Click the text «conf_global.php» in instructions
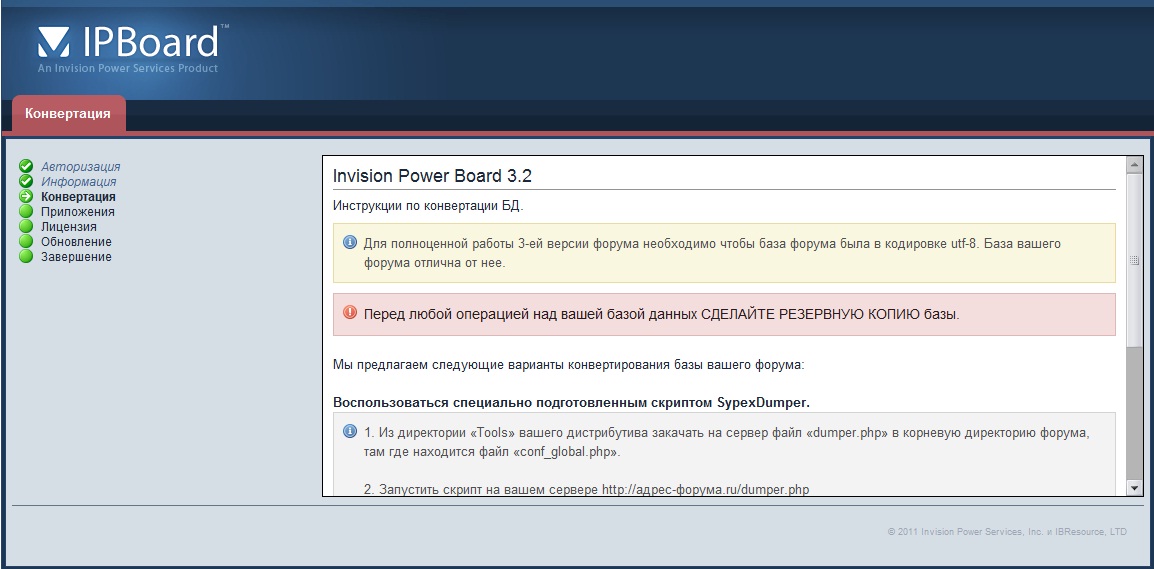The image size is (1154, 569). [x=566, y=452]
